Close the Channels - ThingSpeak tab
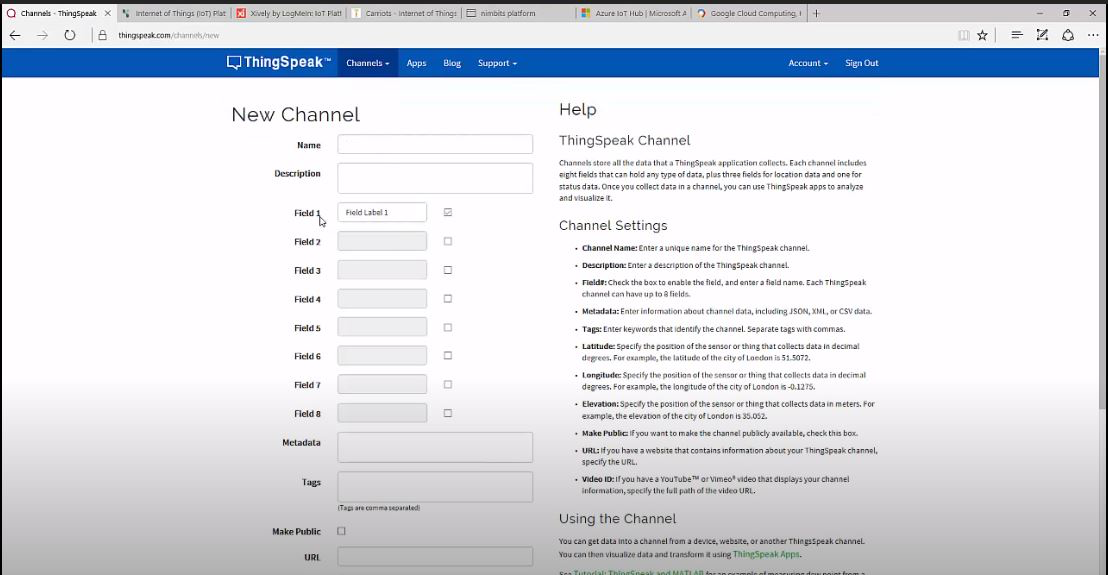The height and width of the screenshot is (575, 1108). 107,13
